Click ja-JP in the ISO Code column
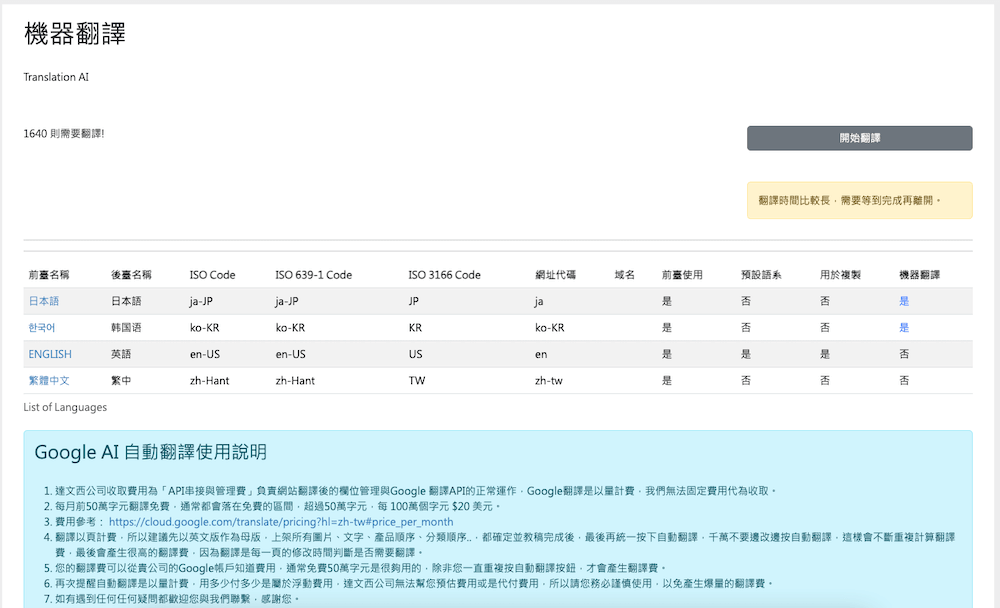Screen dimensions: 1000x608 (201, 301)
